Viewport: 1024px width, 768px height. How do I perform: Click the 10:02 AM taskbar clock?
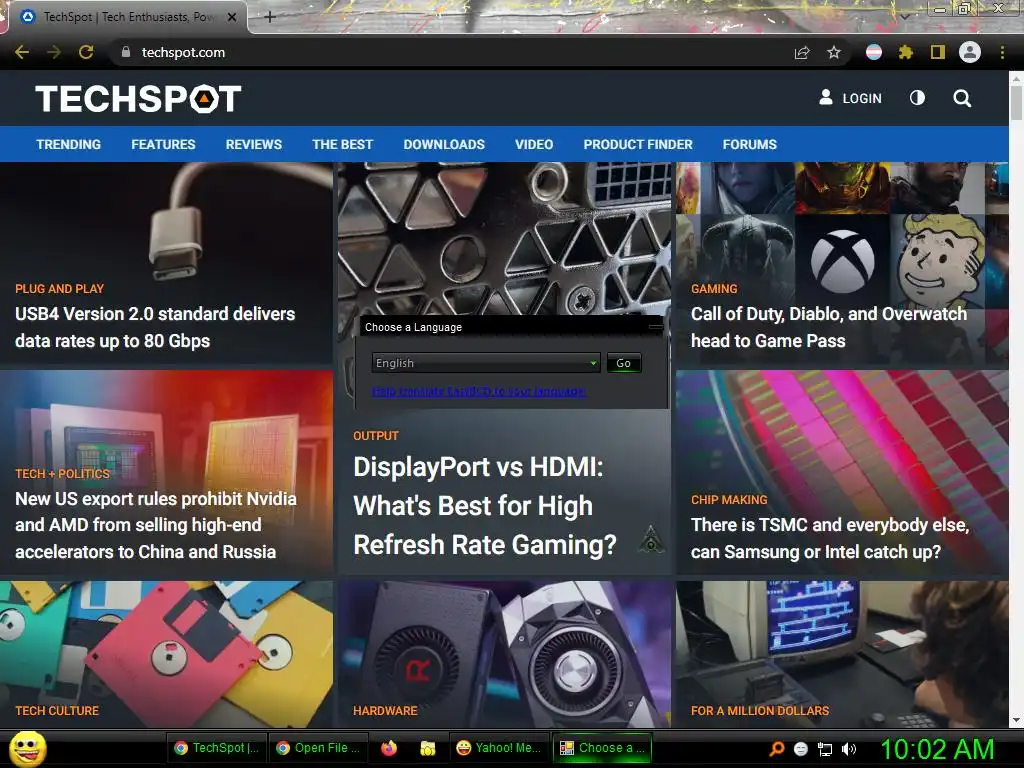pyautogui.click(x=937, y=749)
